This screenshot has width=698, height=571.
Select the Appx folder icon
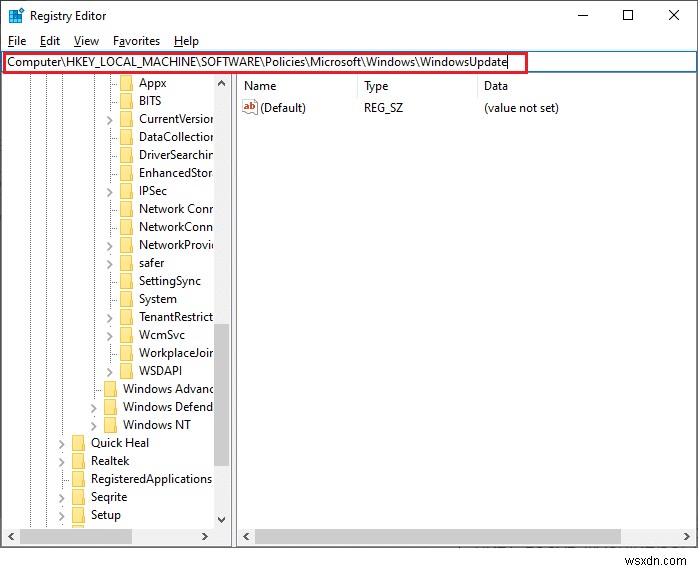coord(126,83)
